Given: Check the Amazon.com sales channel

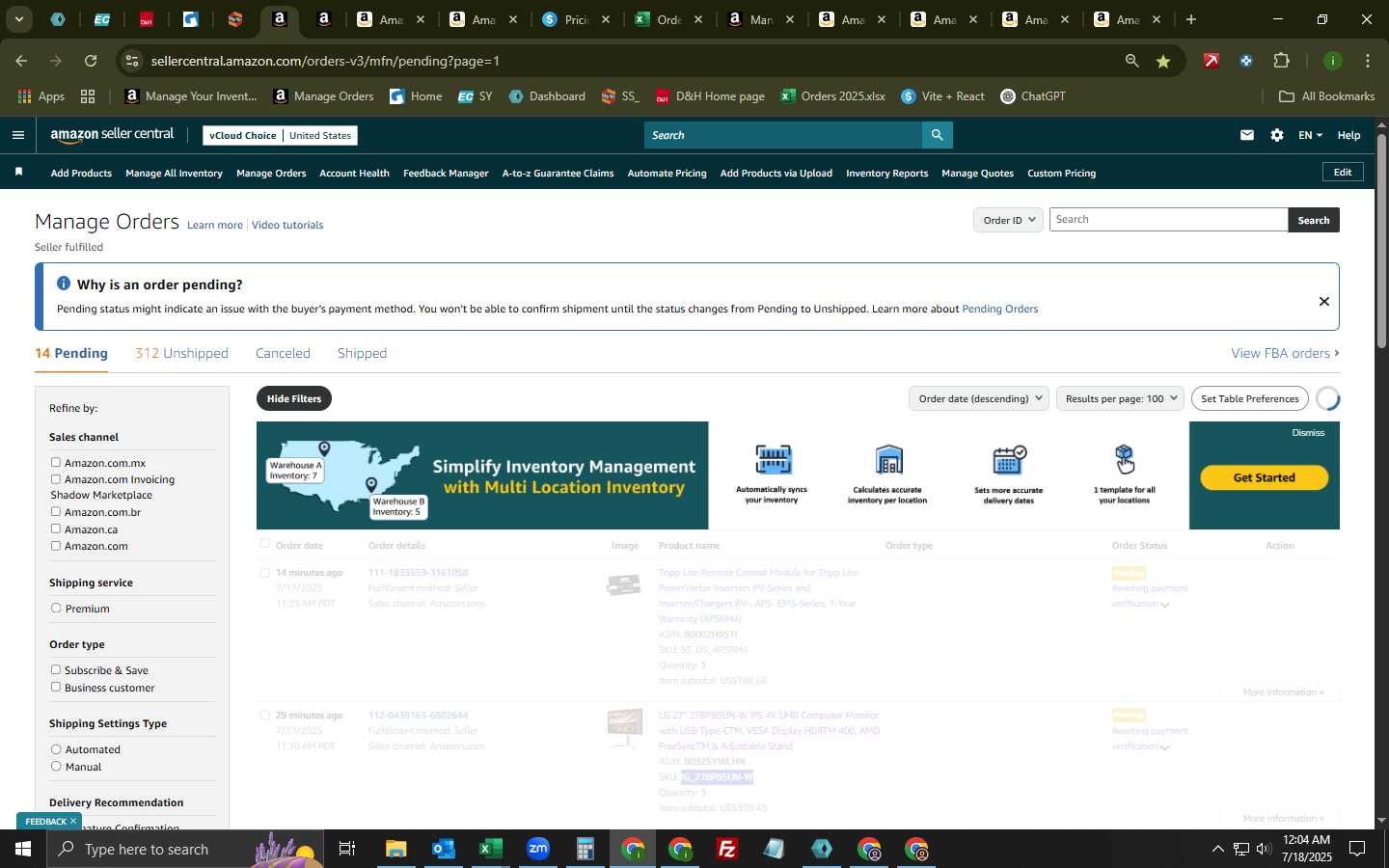Looking at the screenshot, I should [56, 546].
